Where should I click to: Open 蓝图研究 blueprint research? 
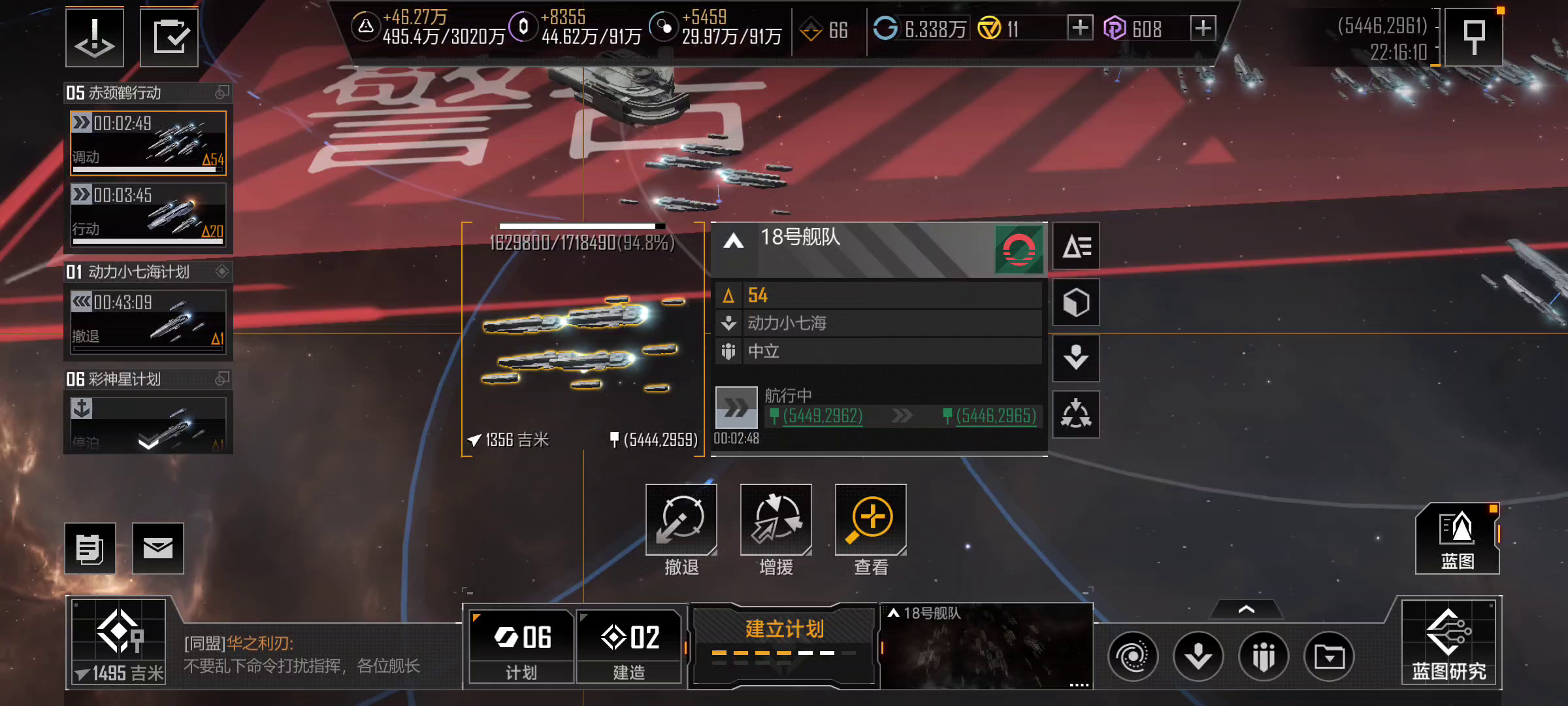(x=1448, y=643)
